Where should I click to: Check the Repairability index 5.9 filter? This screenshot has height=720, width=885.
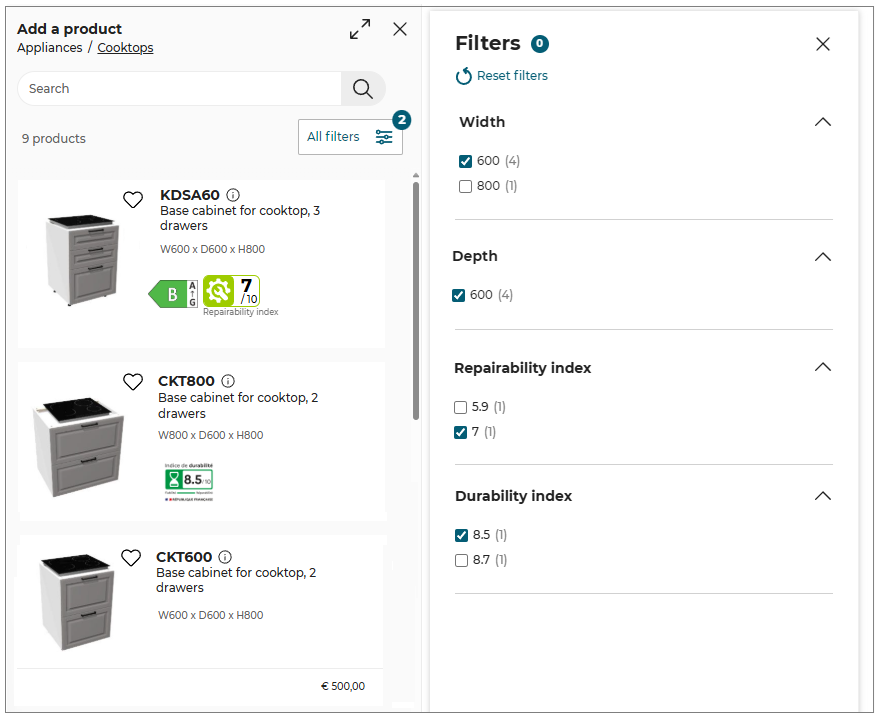pos(462,407)
